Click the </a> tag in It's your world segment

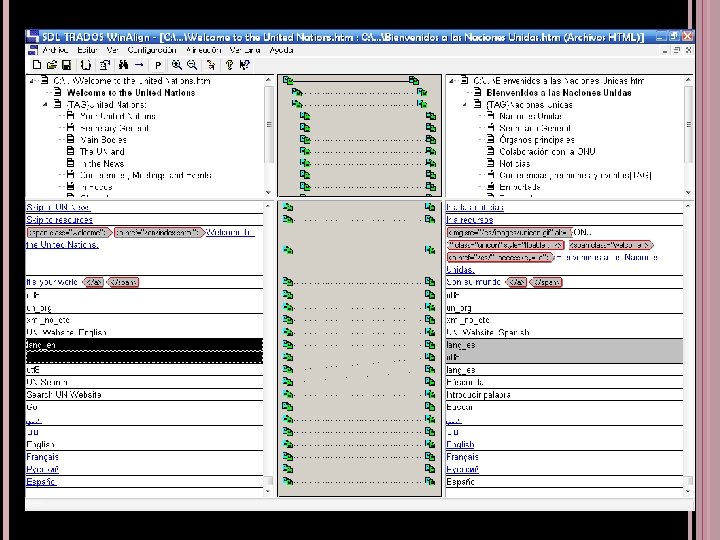pos(94,282)
